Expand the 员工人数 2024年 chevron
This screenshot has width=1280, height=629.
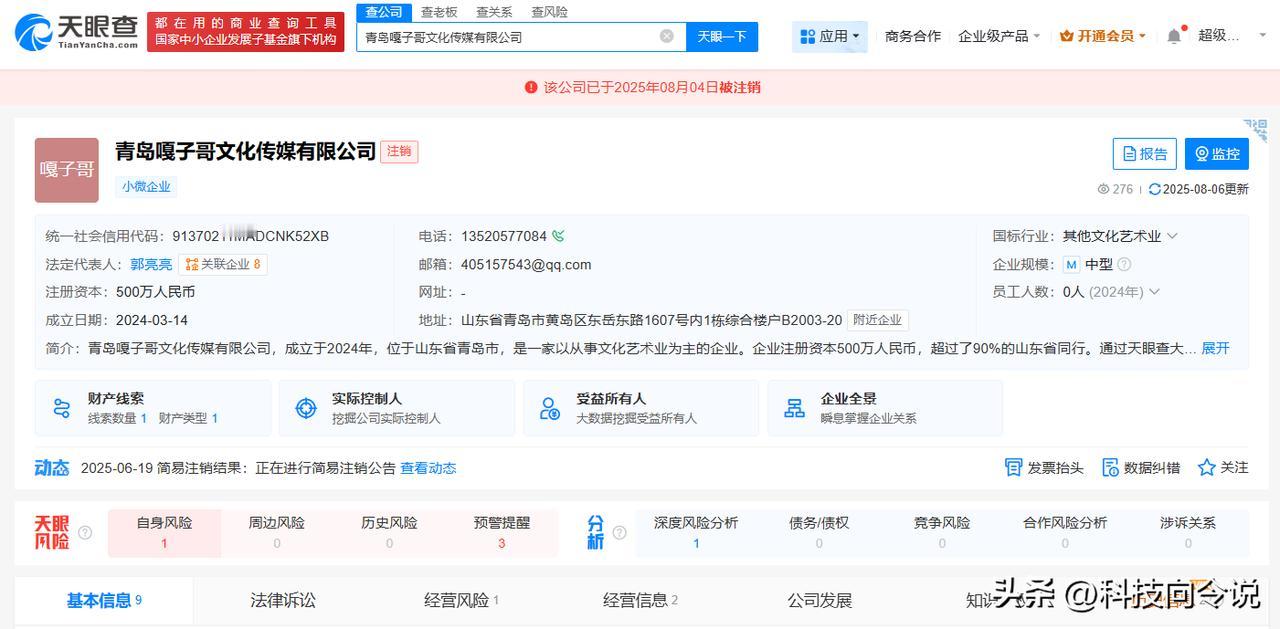tap(1154, 292)
